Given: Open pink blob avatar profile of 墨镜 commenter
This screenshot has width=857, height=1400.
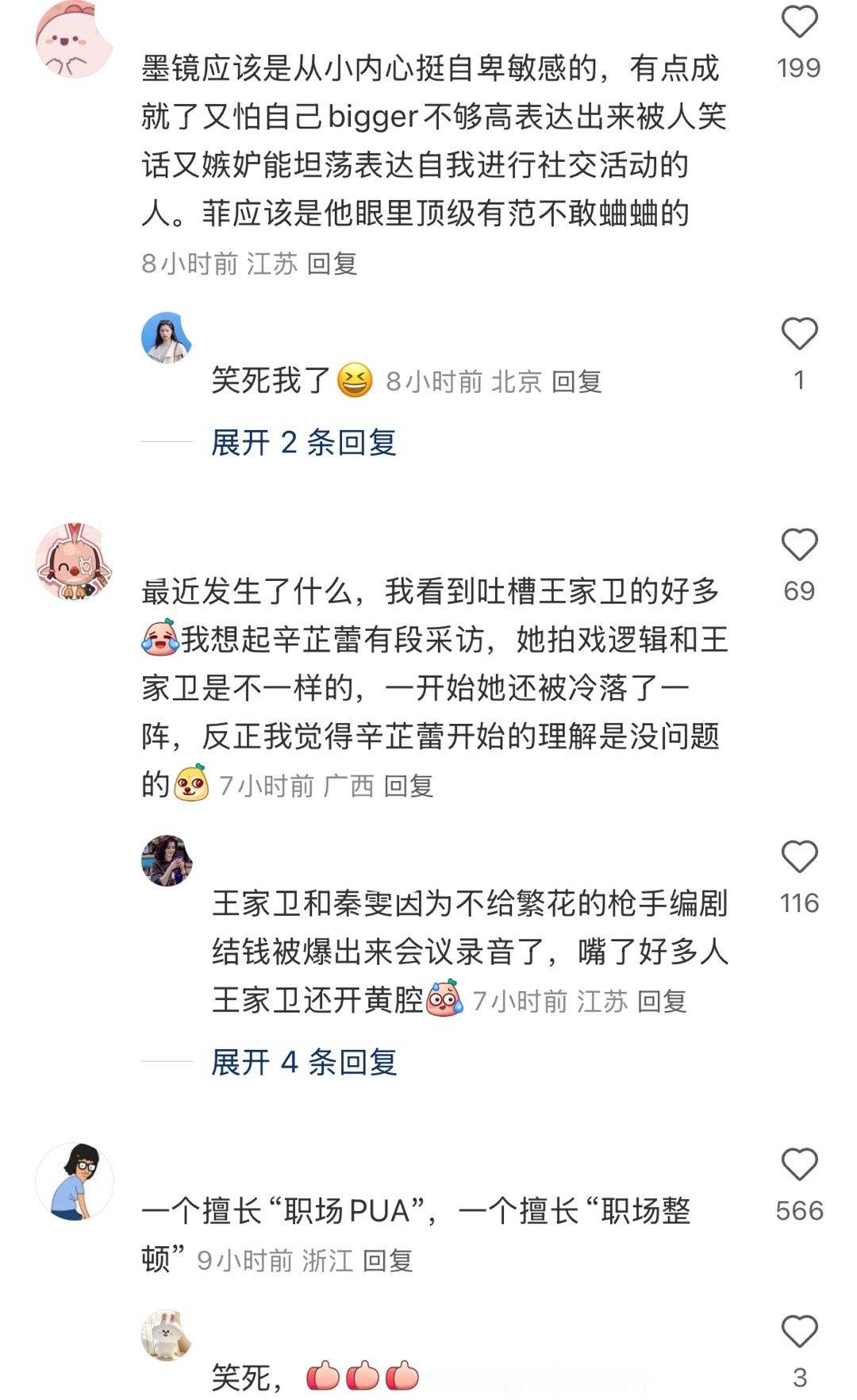Looking at the screenshot, I should (x=75, y=39).
